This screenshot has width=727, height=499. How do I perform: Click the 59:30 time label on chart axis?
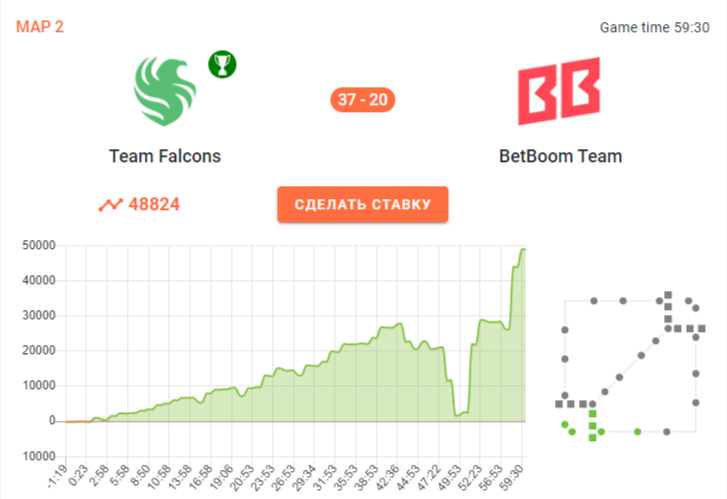(x=513, y=477)
